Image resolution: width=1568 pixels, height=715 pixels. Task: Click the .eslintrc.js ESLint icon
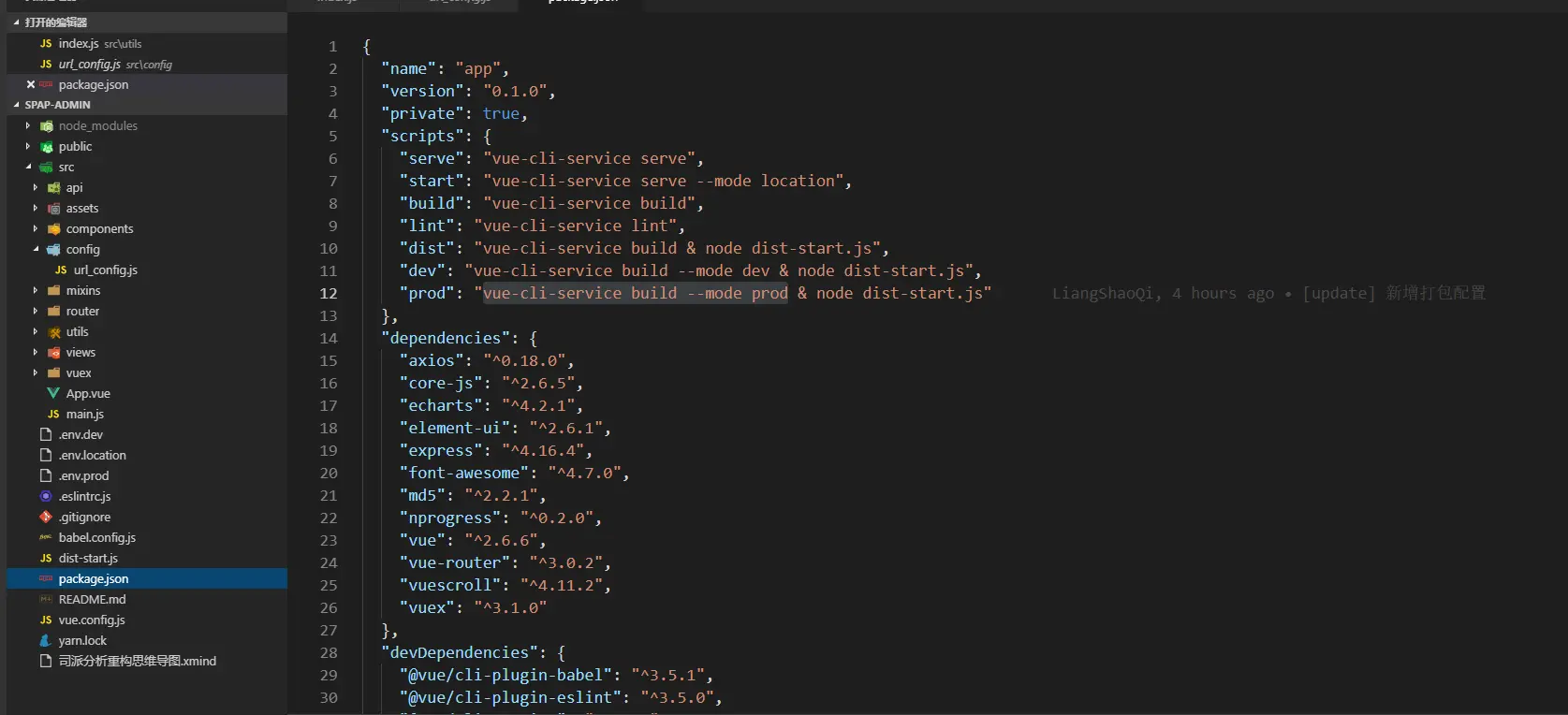pyautogui.click(x=46, y=496)
